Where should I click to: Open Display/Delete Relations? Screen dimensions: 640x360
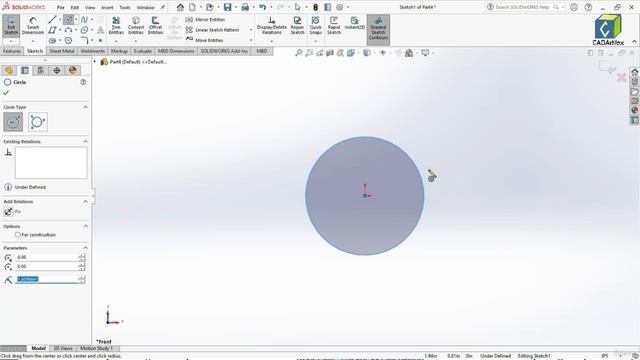tap(271, 26)
